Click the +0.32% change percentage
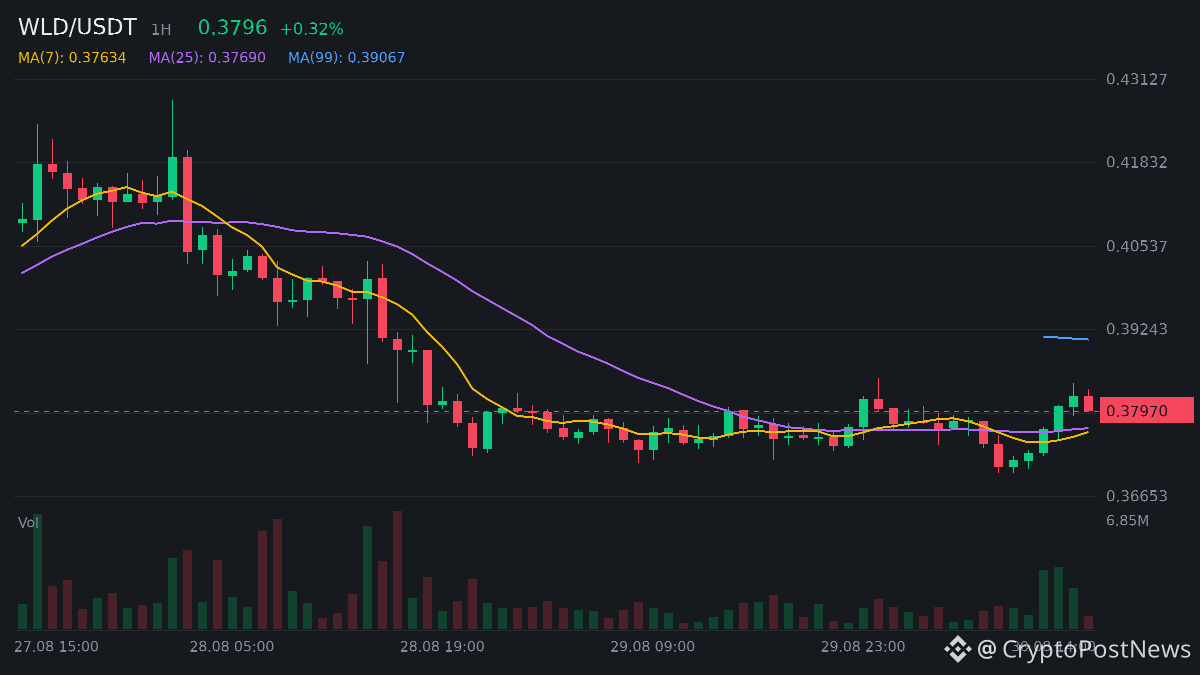 [x=311, y=30]
